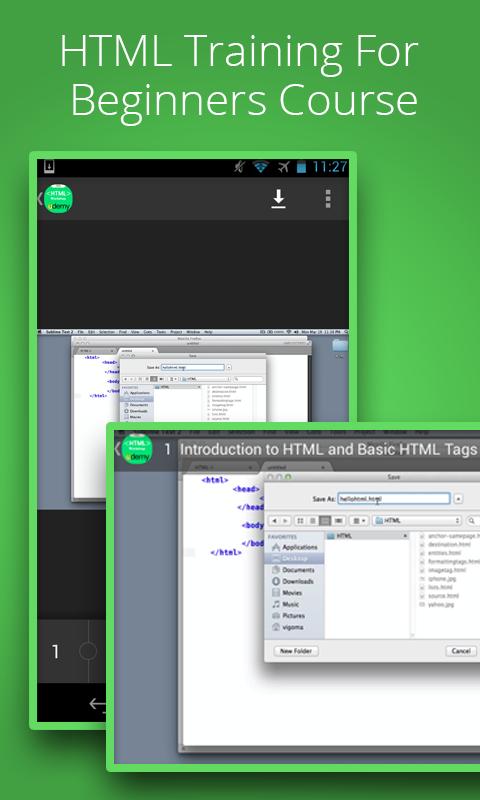Tap the muted sound icon in status bar
This screenshot has height=800, width=480.
coord(239,167)
